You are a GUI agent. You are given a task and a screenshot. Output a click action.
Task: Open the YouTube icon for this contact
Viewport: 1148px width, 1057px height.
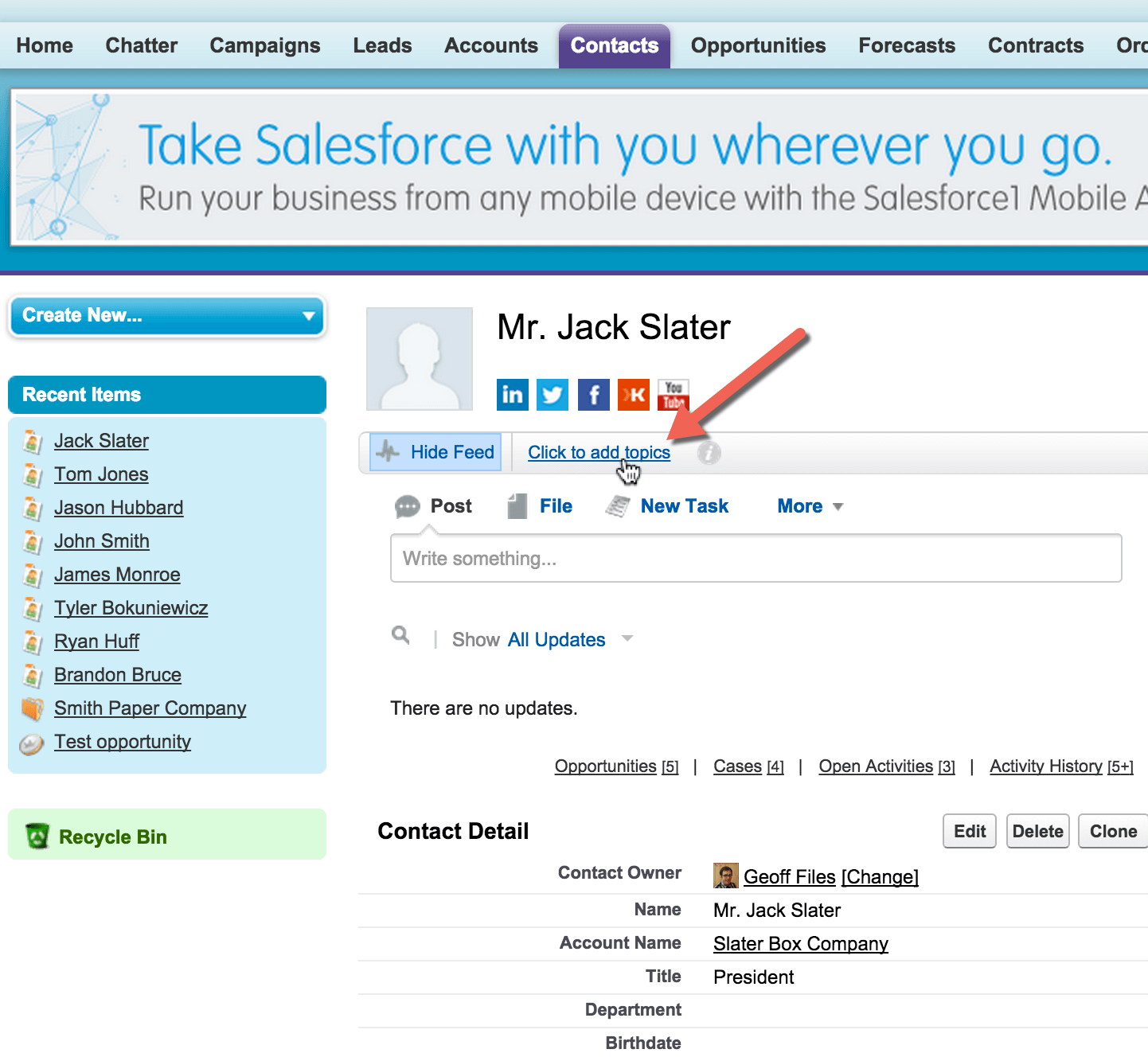(x=673, y=394)
